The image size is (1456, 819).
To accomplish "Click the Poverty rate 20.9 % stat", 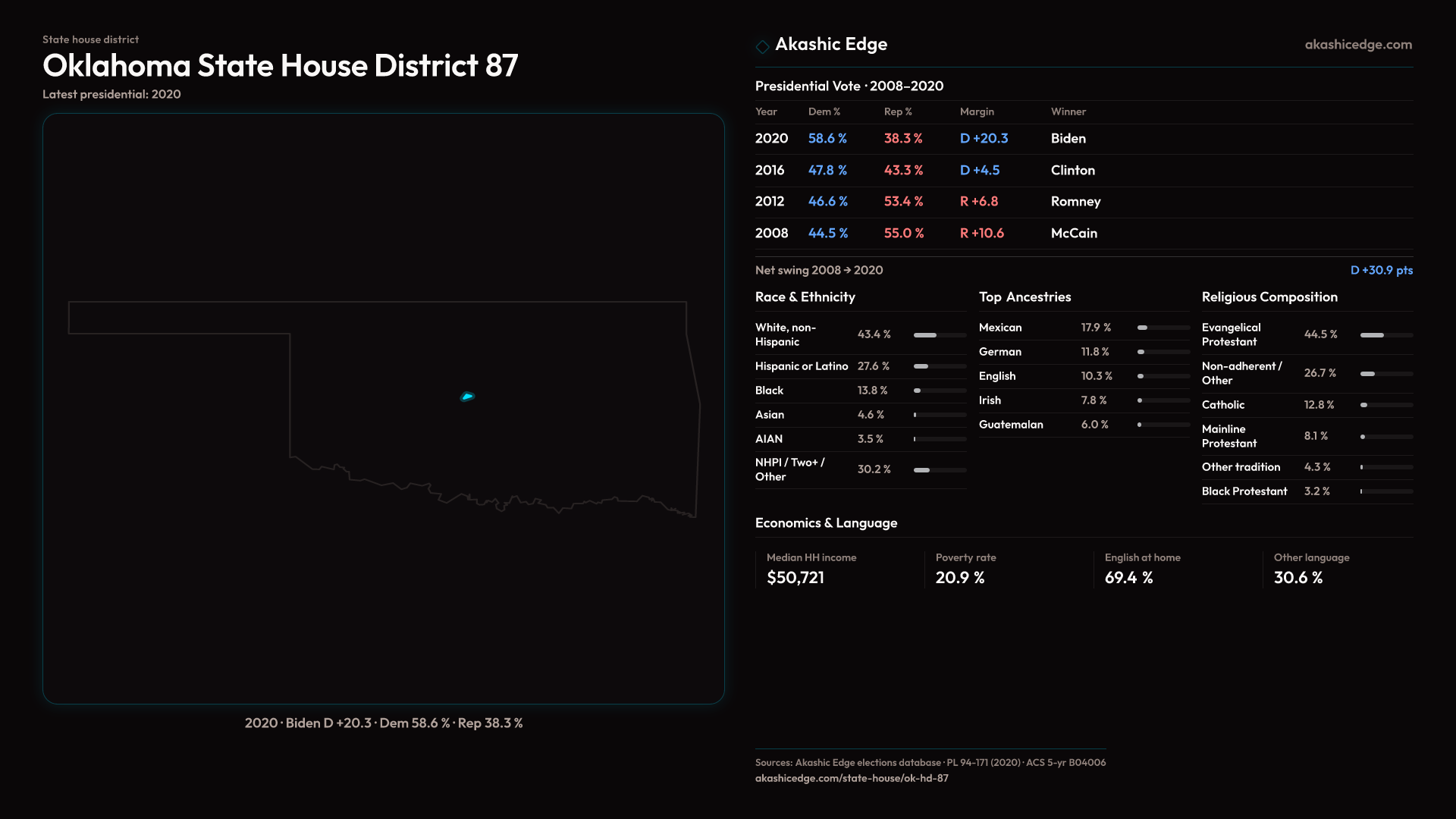I will (960, 578).
